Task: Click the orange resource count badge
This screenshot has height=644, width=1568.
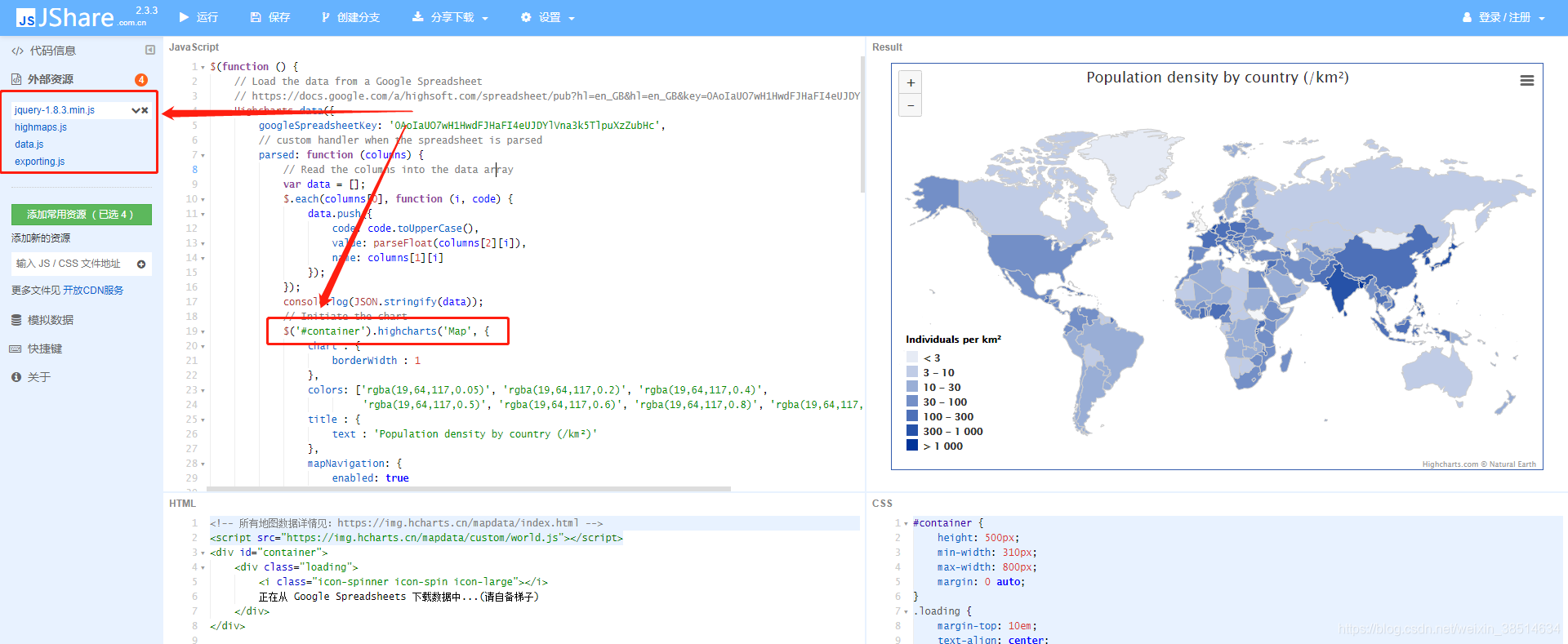Action: pyautogui.click(x=141, y=79)
